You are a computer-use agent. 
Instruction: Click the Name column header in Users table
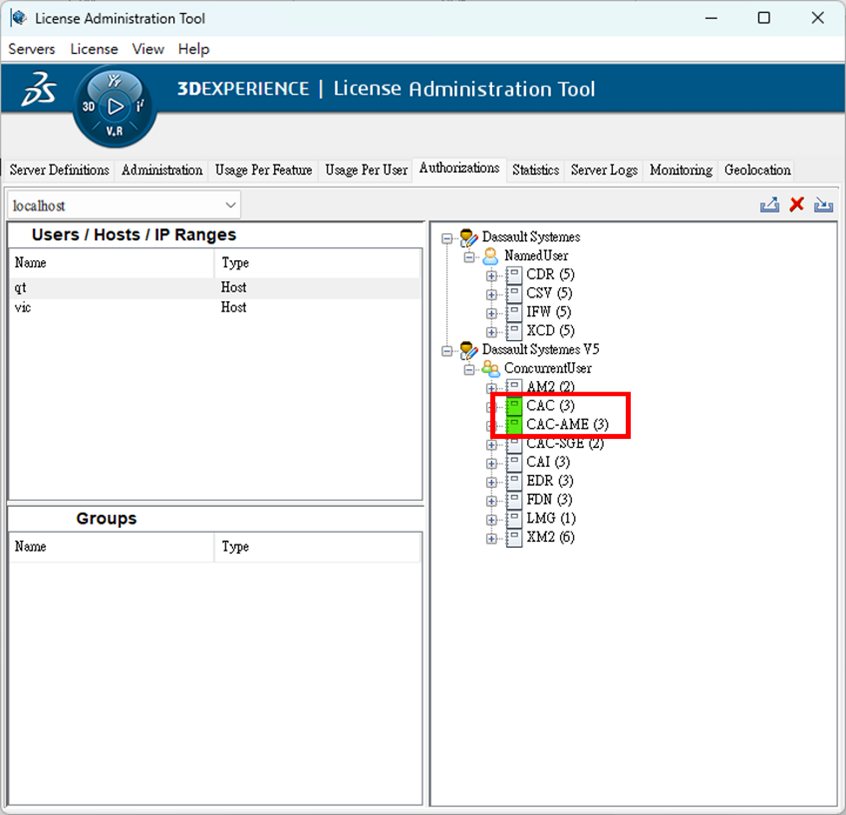(x=112, y=263)
